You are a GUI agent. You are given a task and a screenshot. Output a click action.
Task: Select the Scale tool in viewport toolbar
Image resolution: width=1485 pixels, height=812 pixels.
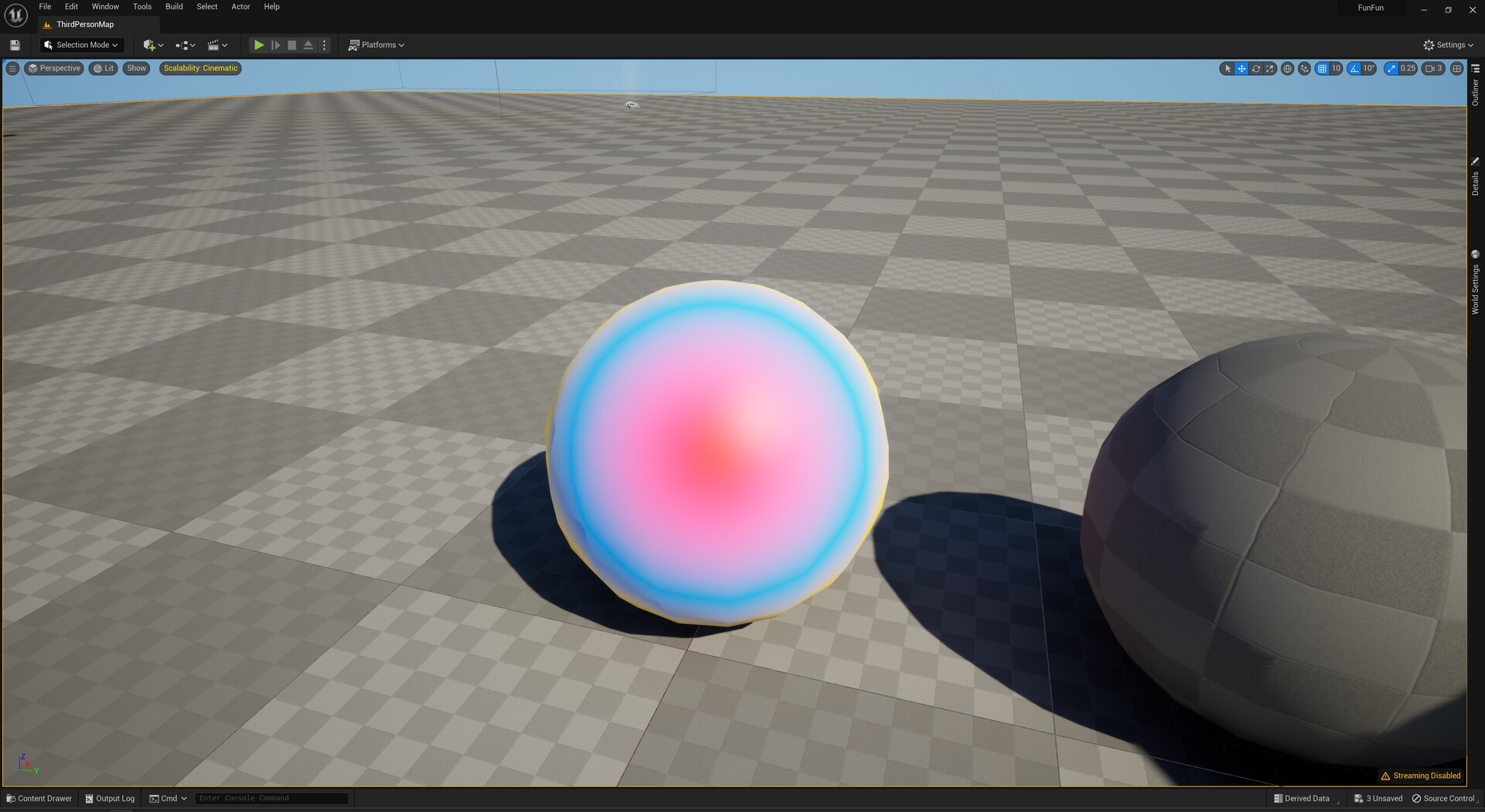click(1270, 68)
